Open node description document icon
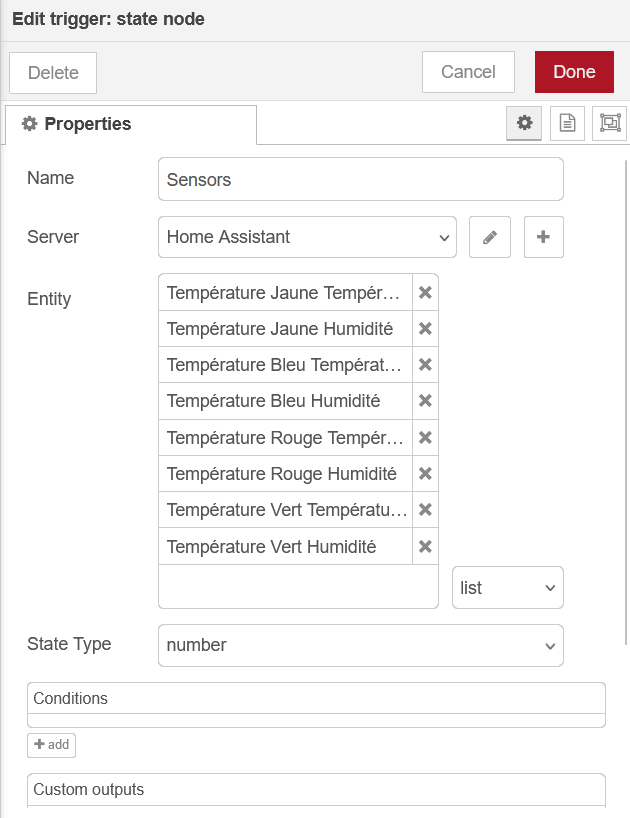630x818 pixels. click(567, 123)
